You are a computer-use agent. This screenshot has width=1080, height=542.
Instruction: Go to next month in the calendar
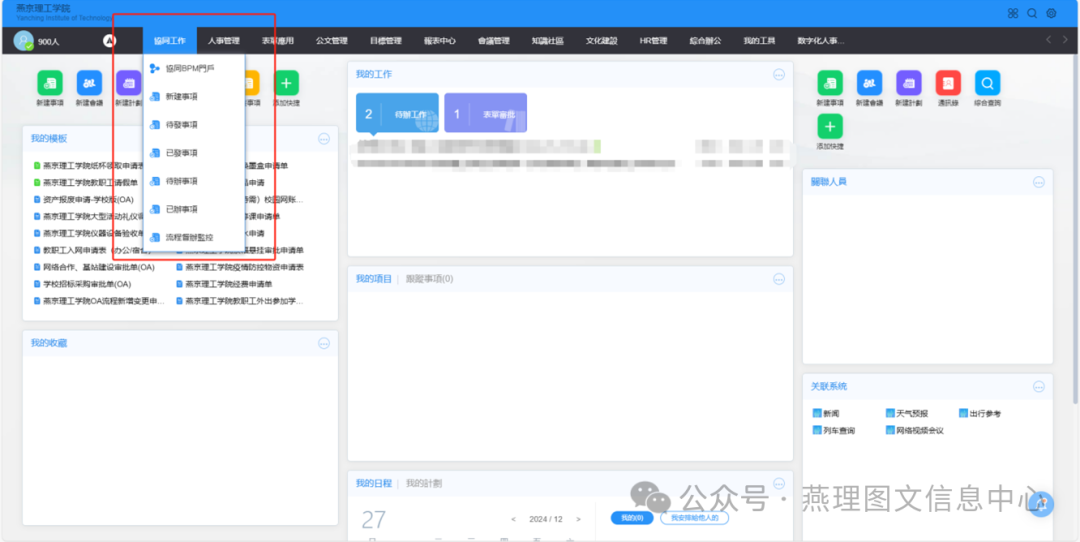[585, 519]
